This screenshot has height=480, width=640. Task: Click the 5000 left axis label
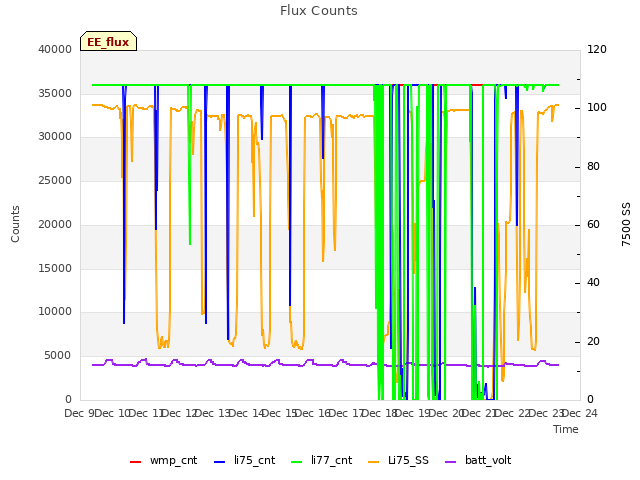click(x=58, y=356)
